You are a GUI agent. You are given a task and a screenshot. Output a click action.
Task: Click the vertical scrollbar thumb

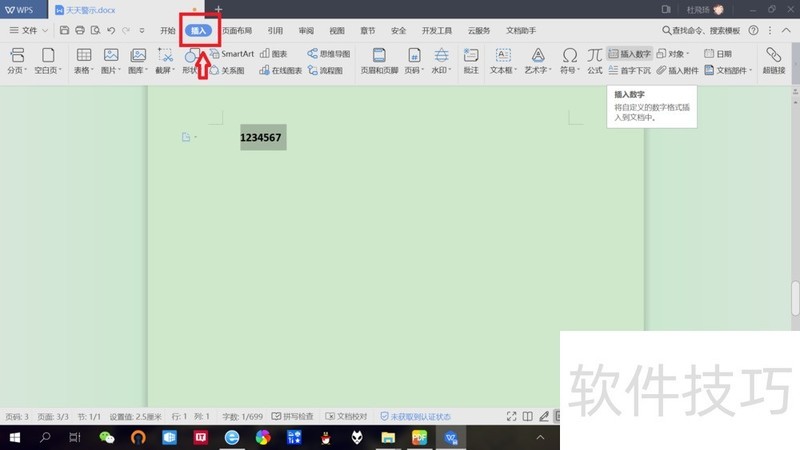pos(795,298)
